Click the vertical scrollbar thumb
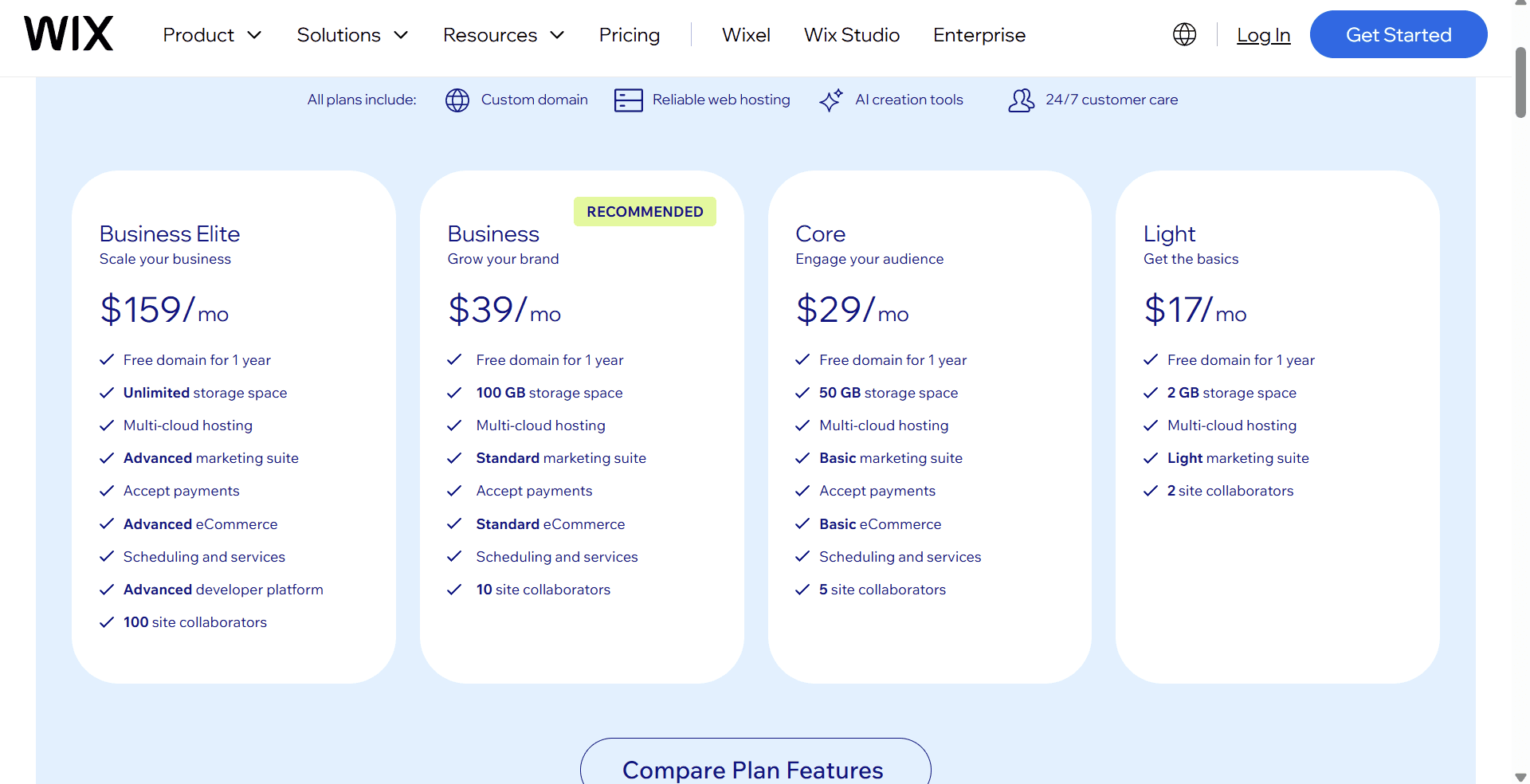Screen dimensions: 1530x784 [1521, 80]
